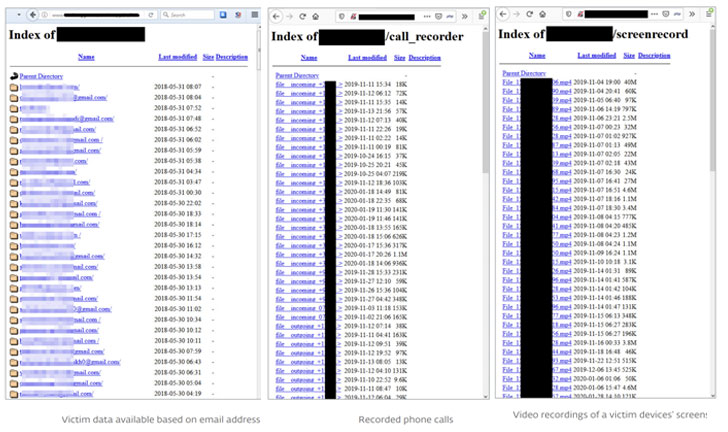Open outgoing call file dated 2019-11-11 04:41
This screenshot has width=728, height=432.
(x=309, y=335)
